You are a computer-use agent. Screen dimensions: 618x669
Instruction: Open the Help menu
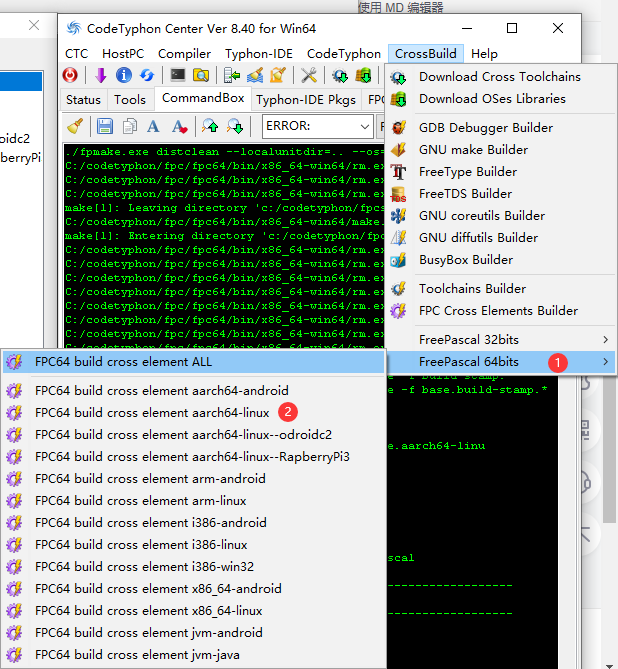484,54
